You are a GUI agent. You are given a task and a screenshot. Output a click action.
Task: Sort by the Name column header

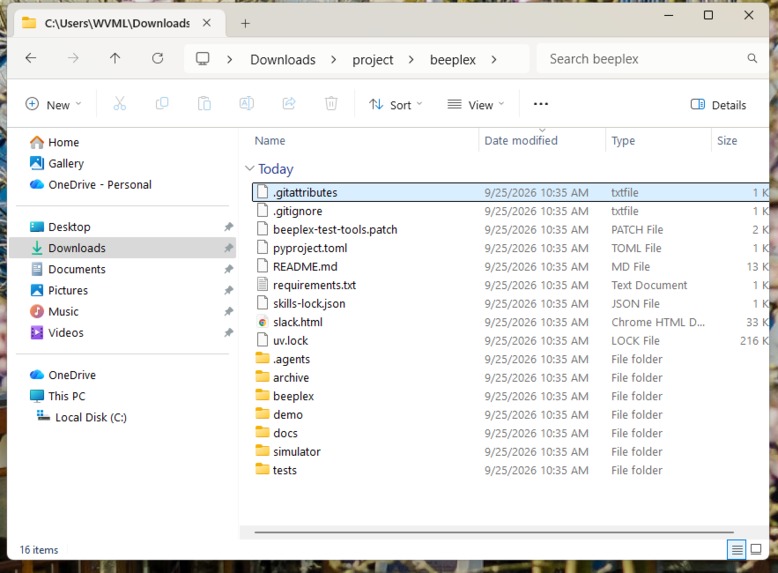tap(270, 140)
